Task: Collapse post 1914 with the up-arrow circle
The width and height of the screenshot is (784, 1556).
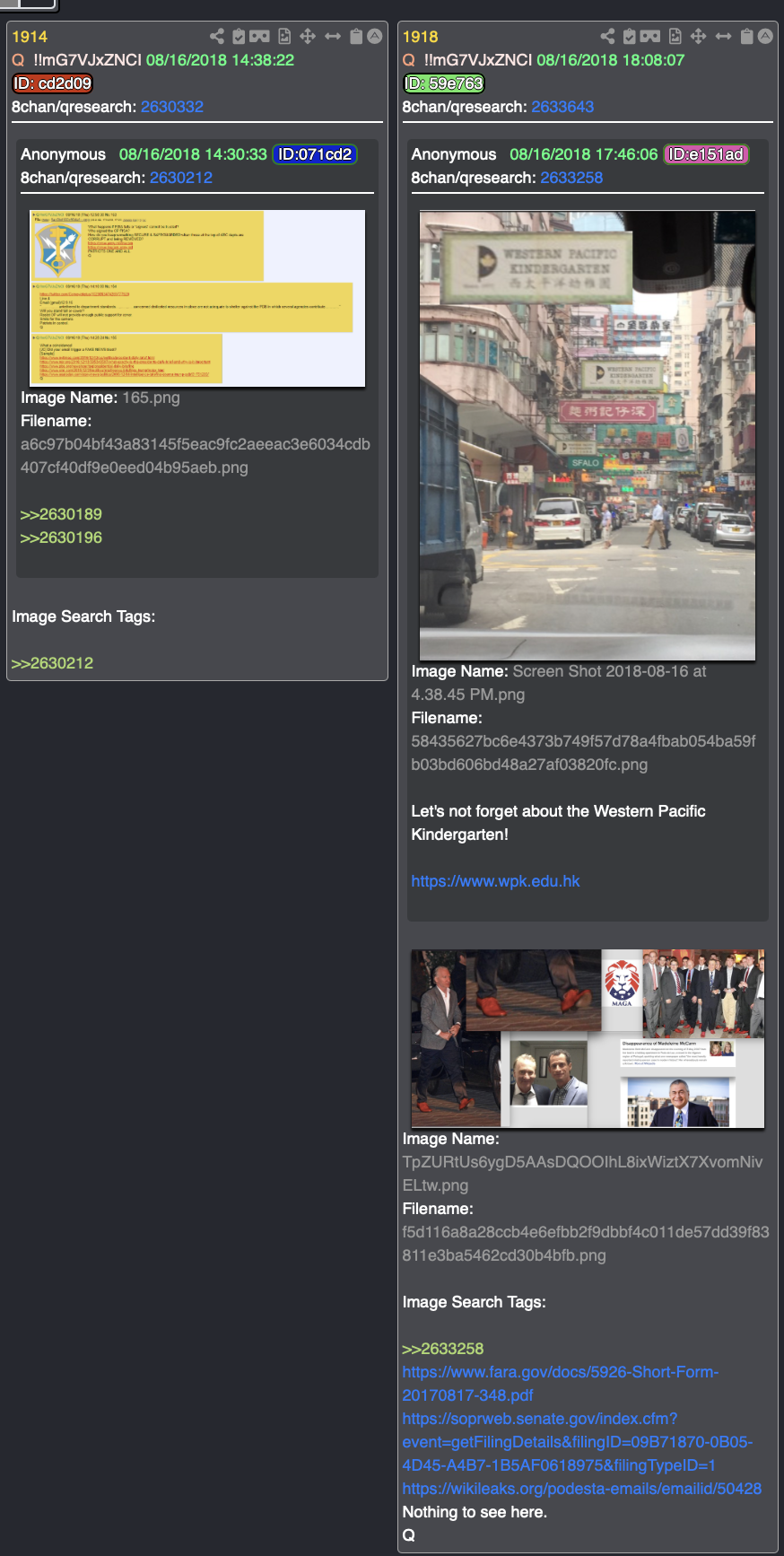Action: point(375,36)
